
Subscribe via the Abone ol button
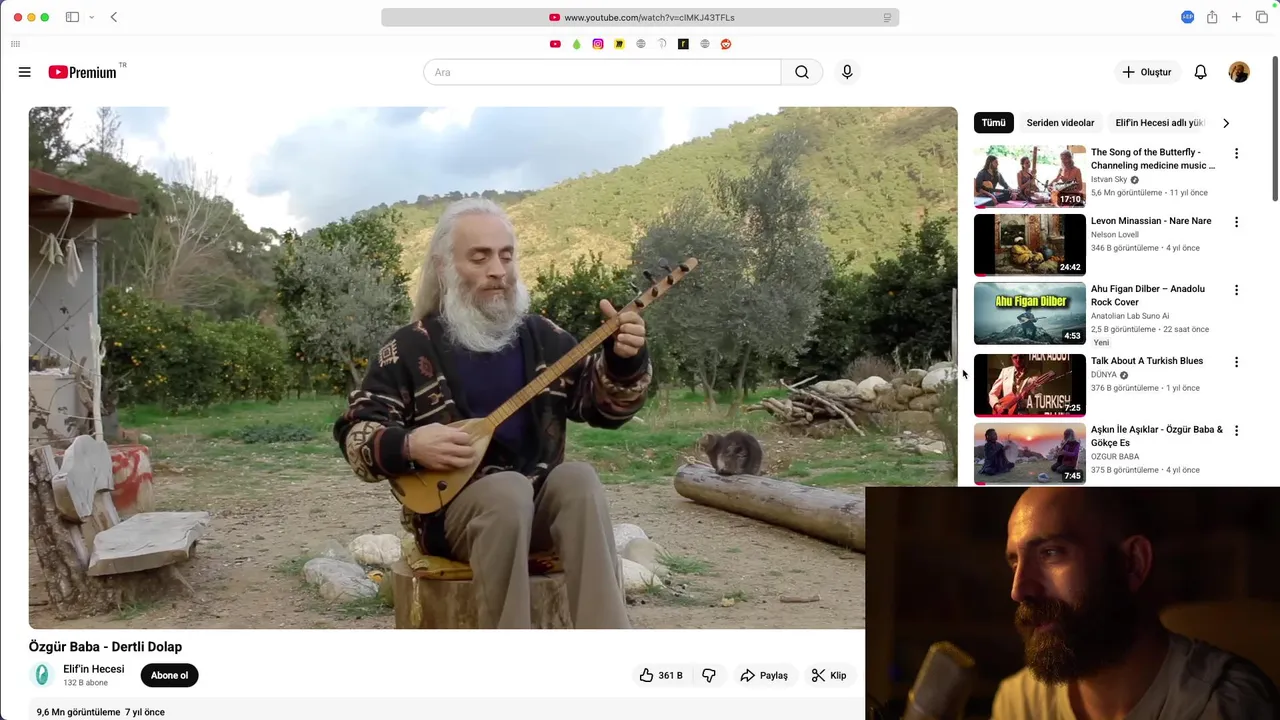(x=169, y=675)
